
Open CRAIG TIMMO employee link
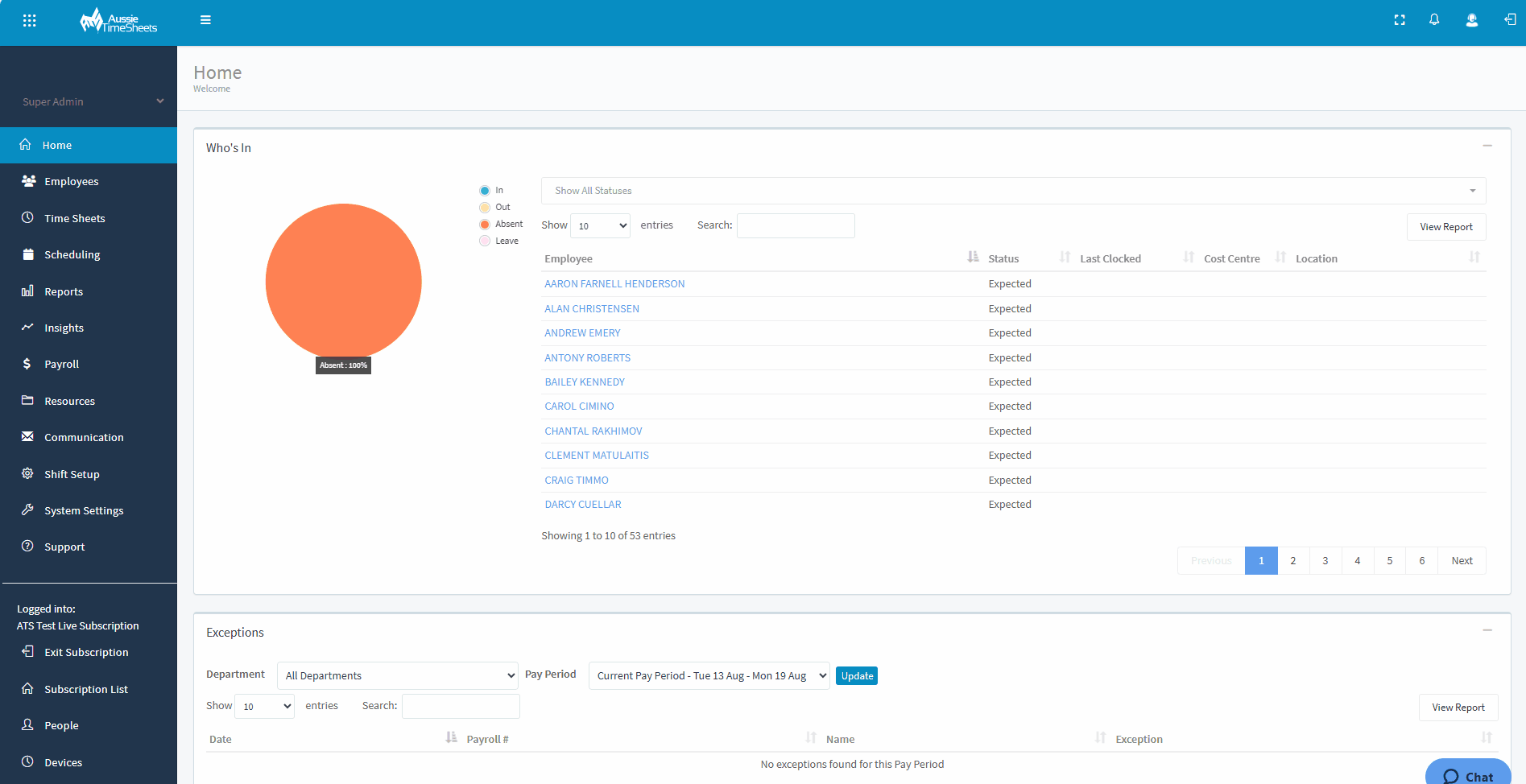(577, 481)
